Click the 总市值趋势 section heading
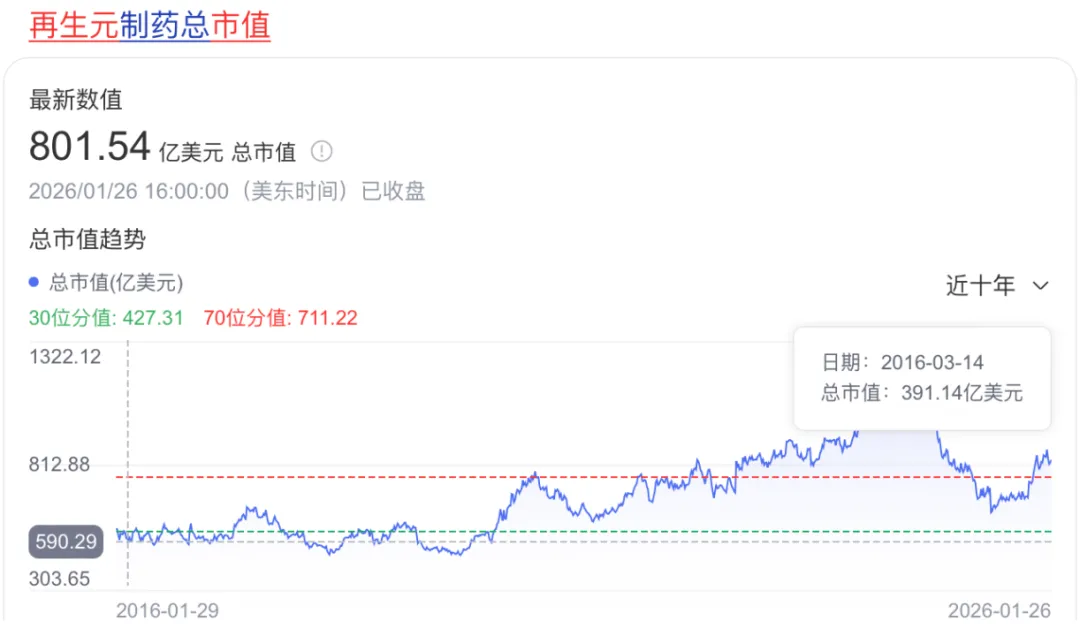 pos(87,239)
